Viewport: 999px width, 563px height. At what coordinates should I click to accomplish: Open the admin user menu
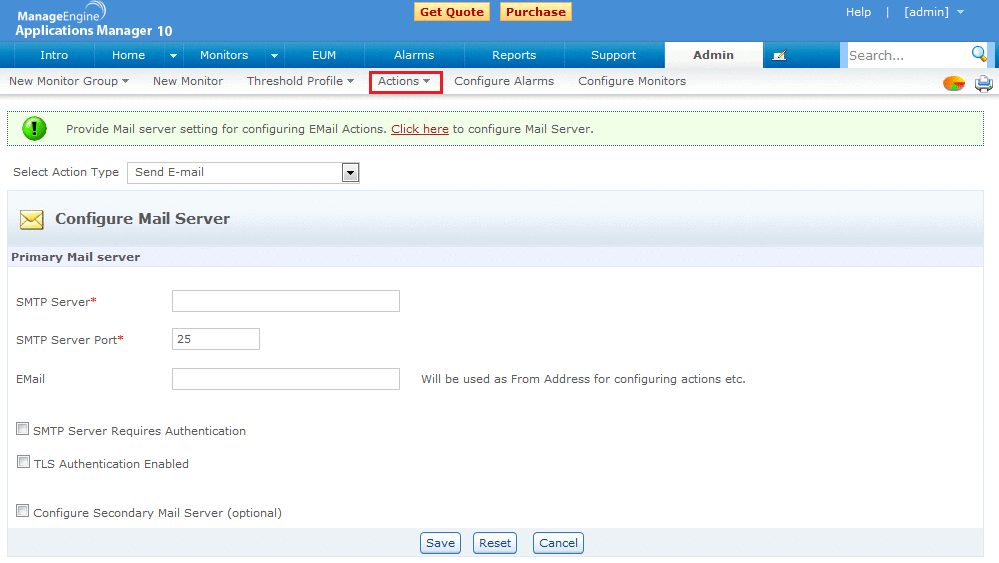pyautogui.click(x=934, y=12)
